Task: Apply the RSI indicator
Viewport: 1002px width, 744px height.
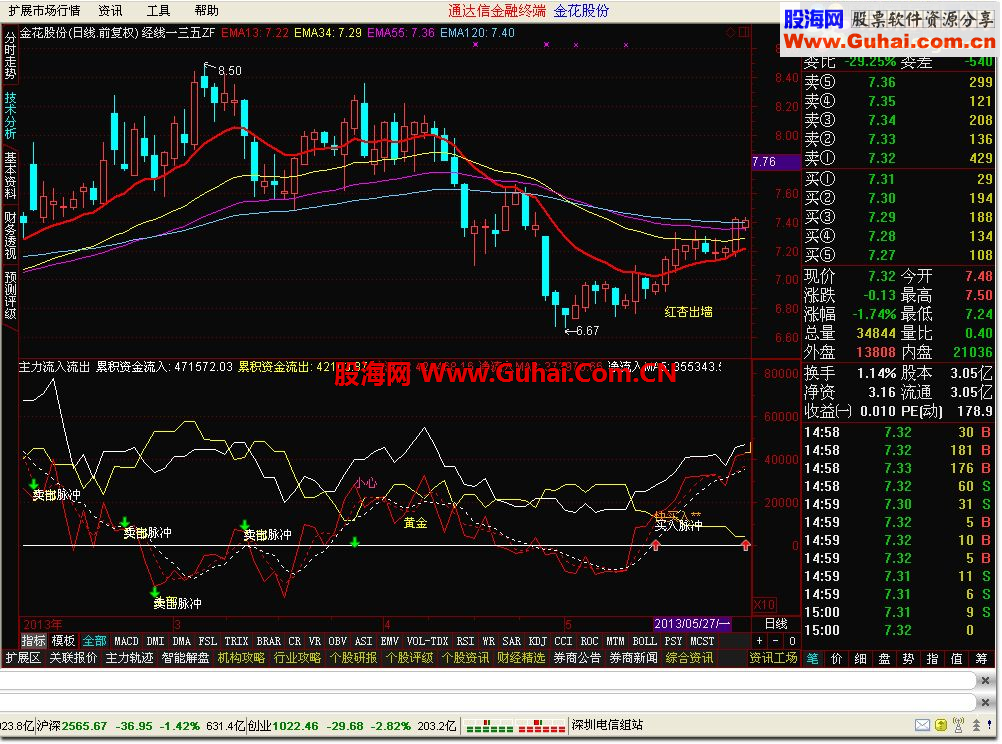Action: pos(465,641)
